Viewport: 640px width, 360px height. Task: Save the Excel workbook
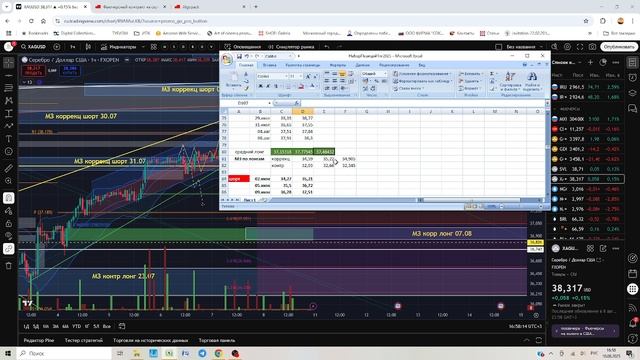239,56
